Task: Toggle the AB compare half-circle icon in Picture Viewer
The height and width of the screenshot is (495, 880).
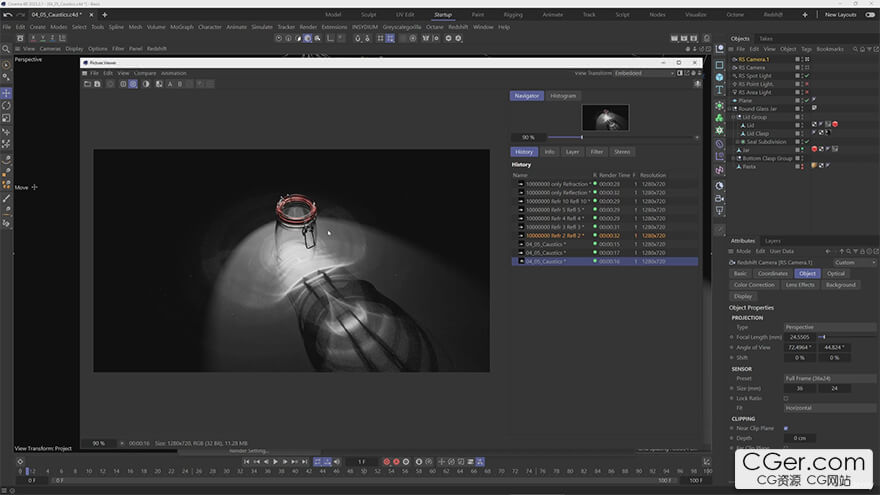Action: point(146,84)
